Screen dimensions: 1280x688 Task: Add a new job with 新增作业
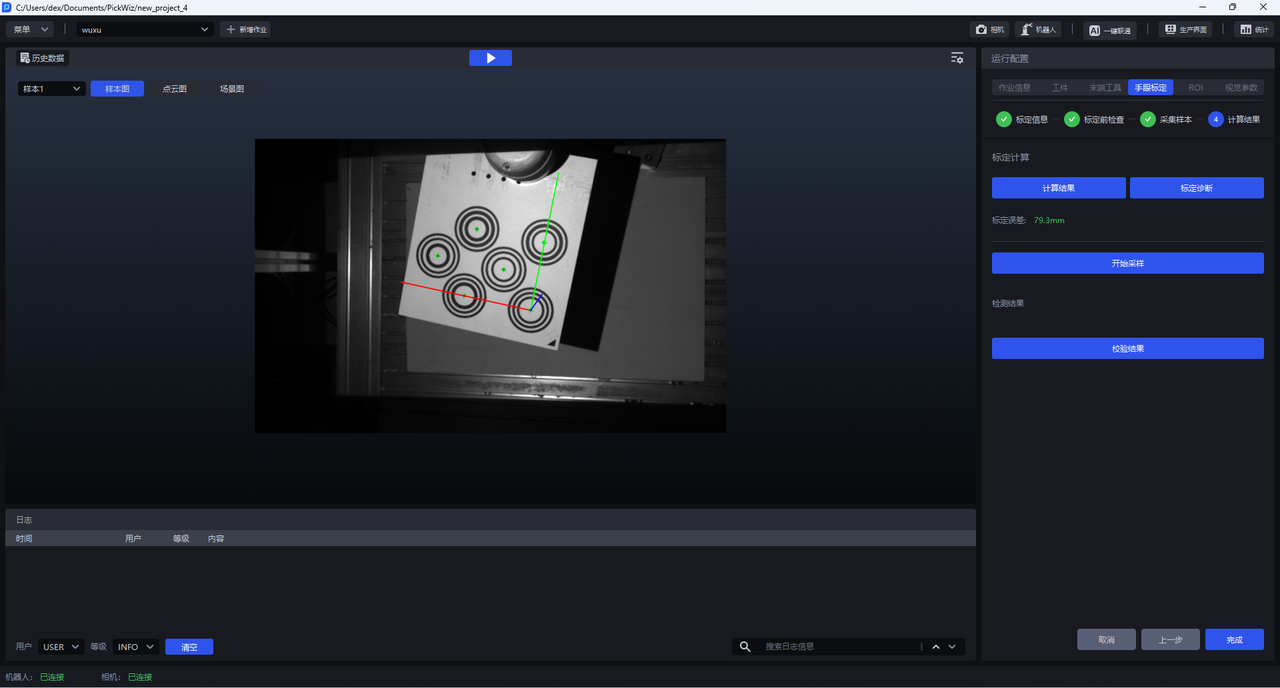(246, 30)
